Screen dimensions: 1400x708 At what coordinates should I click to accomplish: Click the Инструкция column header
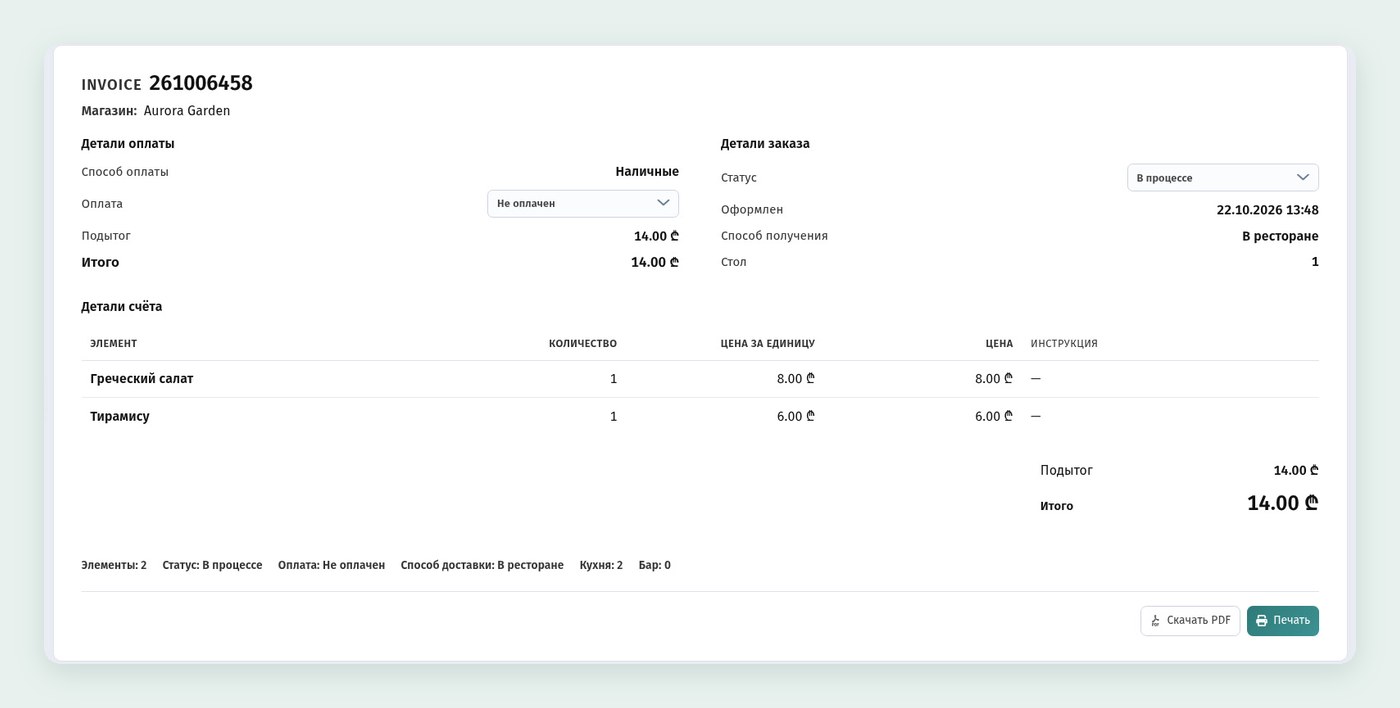(1064, 343)
